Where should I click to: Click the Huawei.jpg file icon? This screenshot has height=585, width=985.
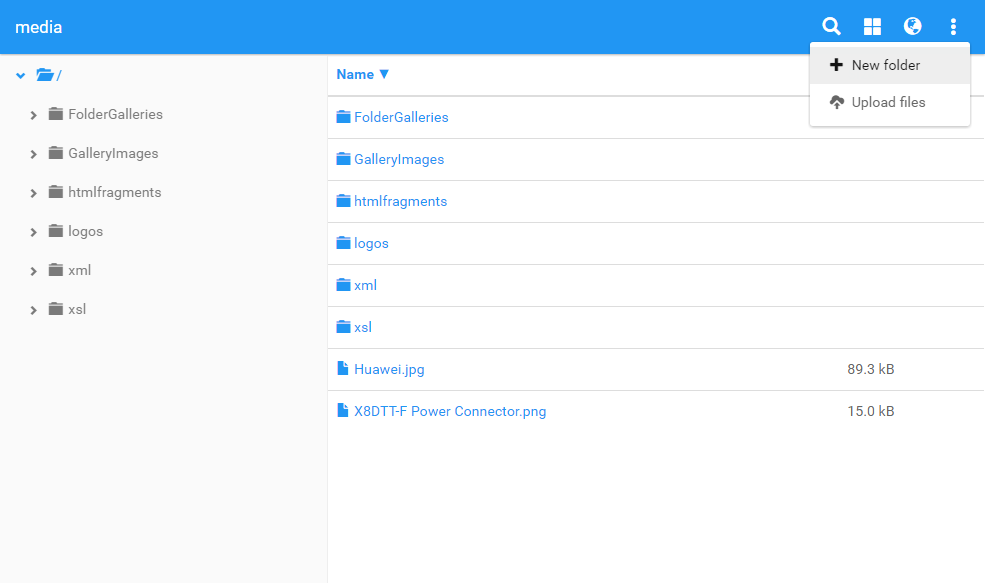[x=343, y=369]
